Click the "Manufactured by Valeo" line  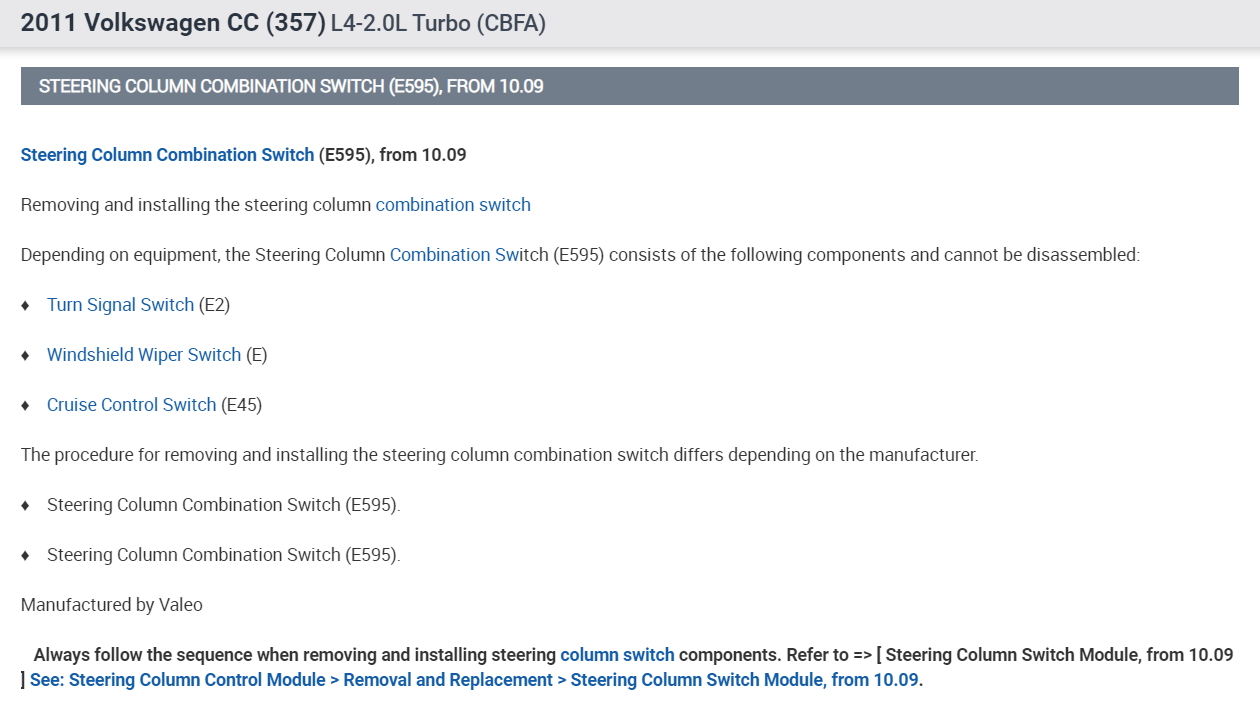coord(111,605)
